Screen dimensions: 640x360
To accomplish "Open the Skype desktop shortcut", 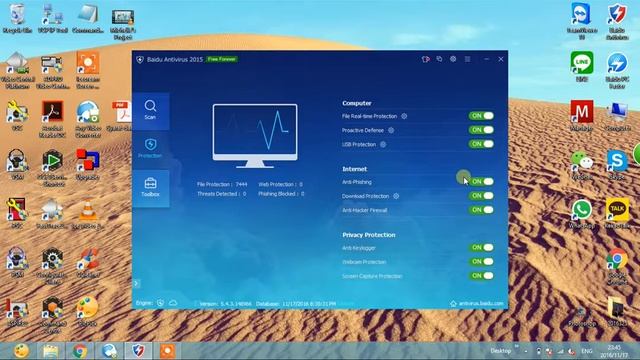I will click(x=617, y=165).
